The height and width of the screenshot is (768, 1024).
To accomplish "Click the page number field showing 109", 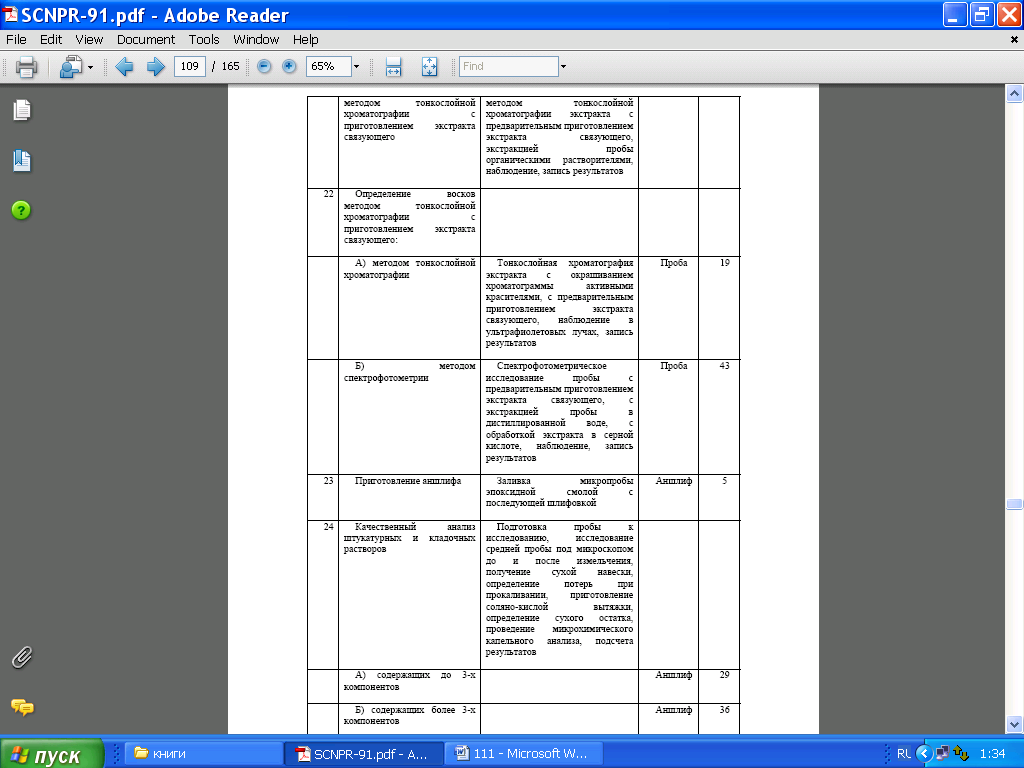I will (x=190, y=67).
